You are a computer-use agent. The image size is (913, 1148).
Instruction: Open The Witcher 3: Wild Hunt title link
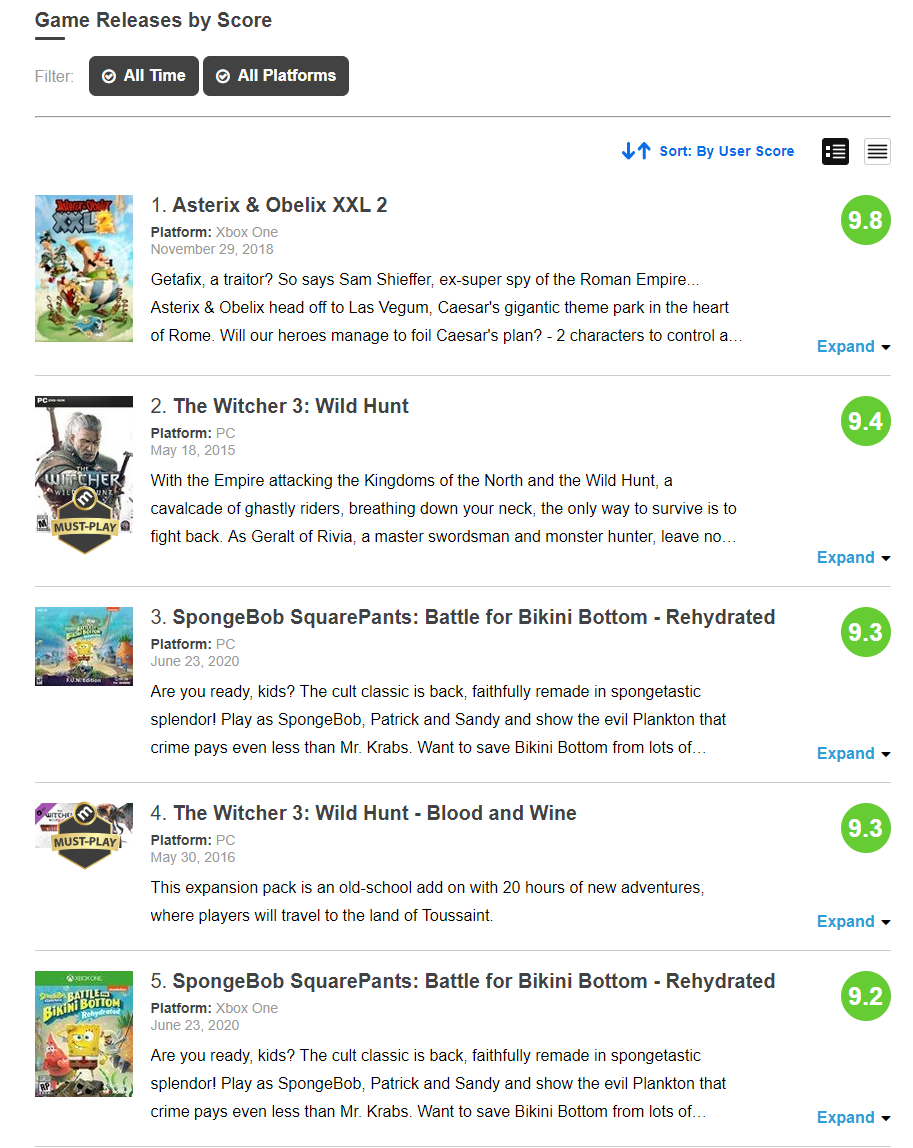coord(291,406)
